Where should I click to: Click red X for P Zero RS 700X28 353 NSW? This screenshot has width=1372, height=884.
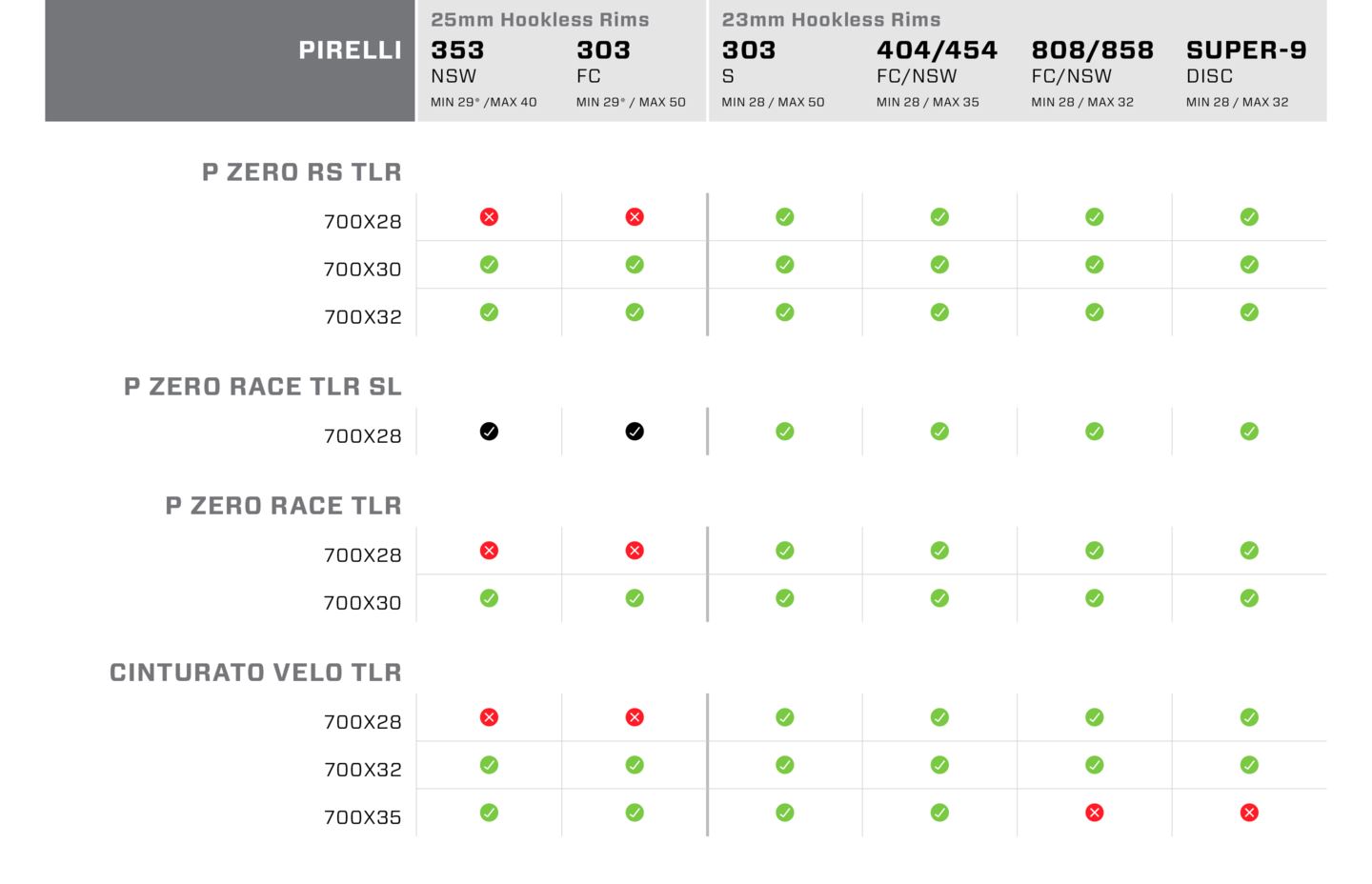pos(489,217)
